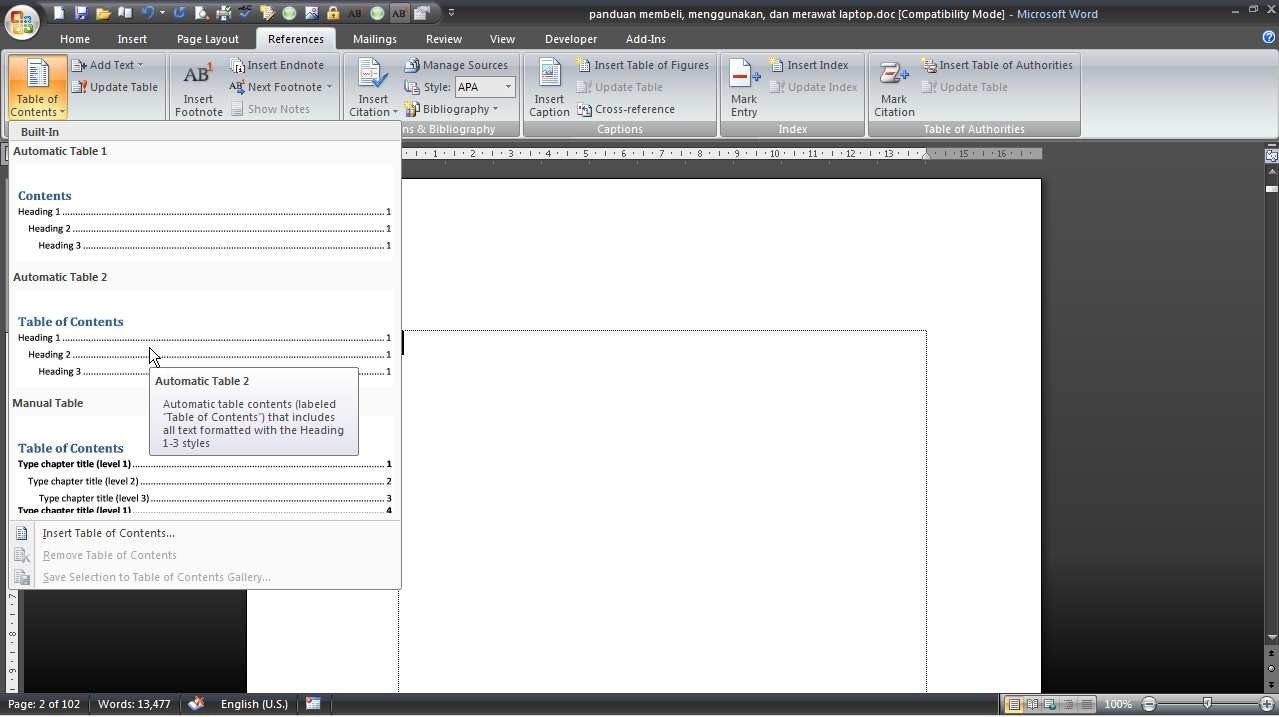The height and width of the screenshot is (717, 1279).
Task: Click the Table of Contents button
Action: click(x=37, y=89)
